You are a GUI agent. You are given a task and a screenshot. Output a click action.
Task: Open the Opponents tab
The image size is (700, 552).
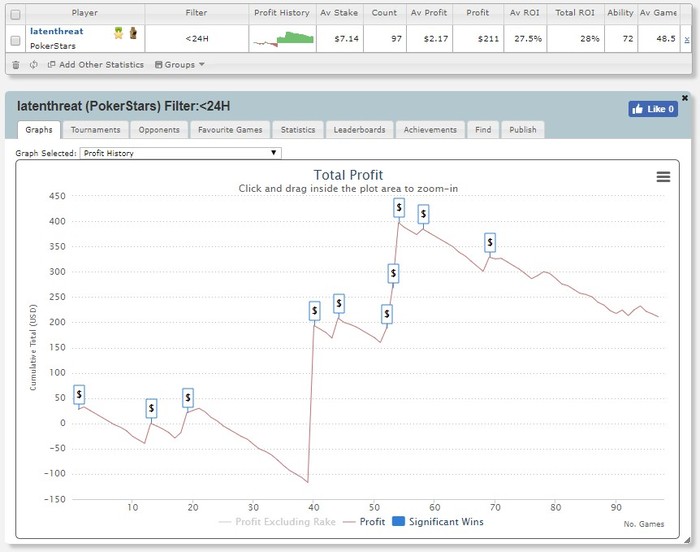159,130
